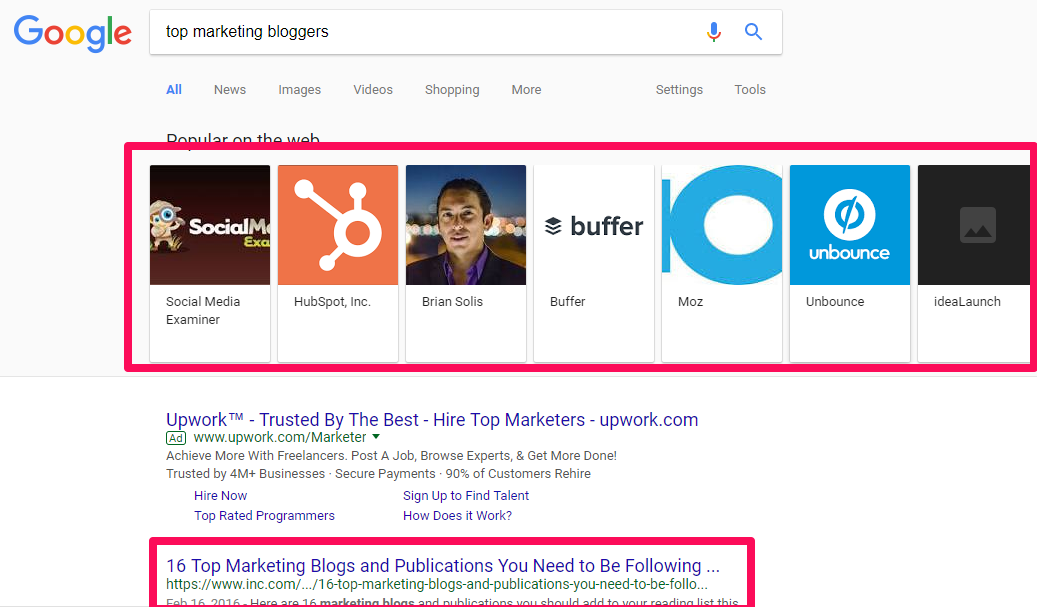The height and width of the screenshot is (607, 1037).
Task: Switch to the Images tab
Action: click(300, 90)
